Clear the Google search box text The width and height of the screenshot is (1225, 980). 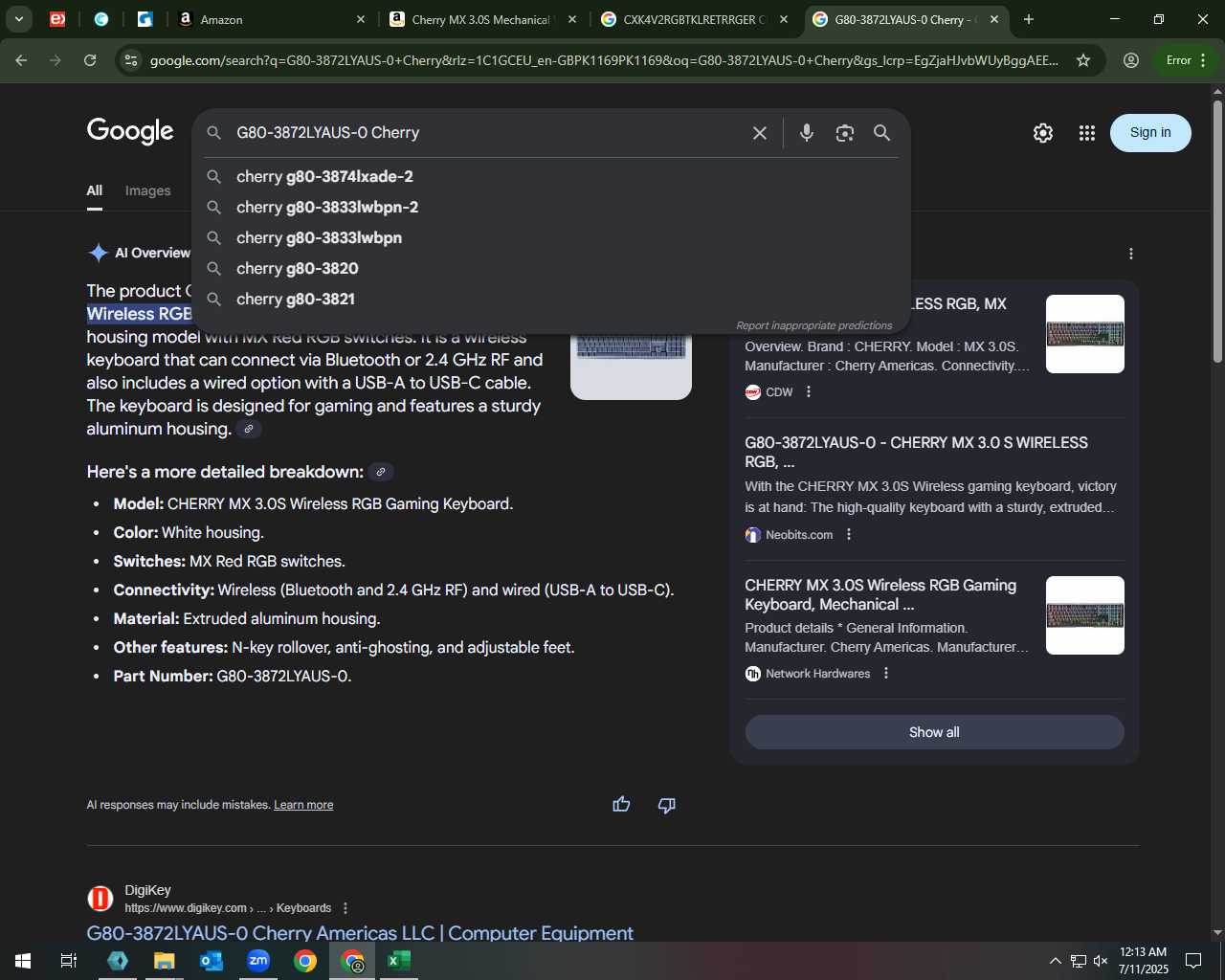point(759,133)
